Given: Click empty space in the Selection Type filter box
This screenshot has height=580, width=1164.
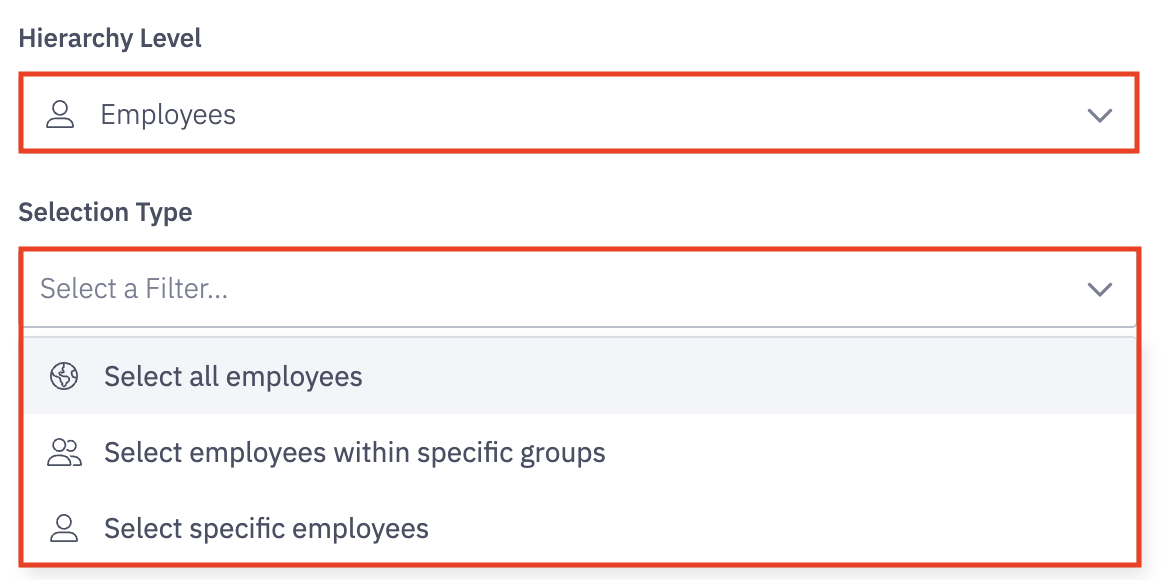Looking at the screenshot, I should coord(650,289).
